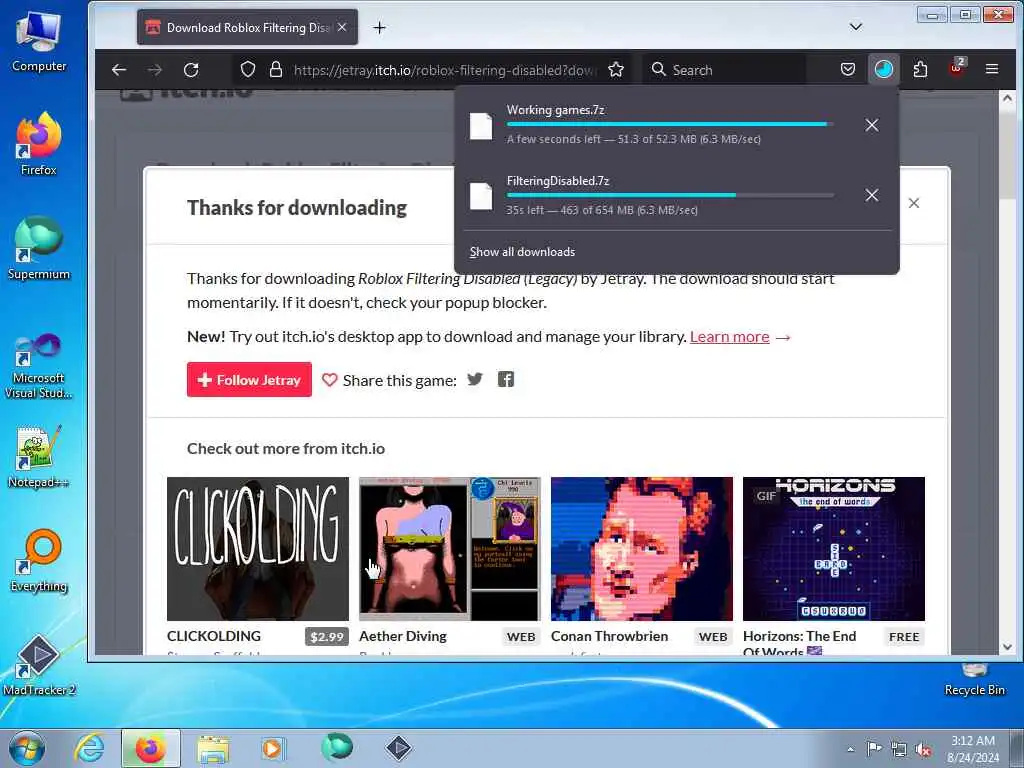Reload the current page
The height and width of the screenshot is (768, 1024).
coord(191,70)
